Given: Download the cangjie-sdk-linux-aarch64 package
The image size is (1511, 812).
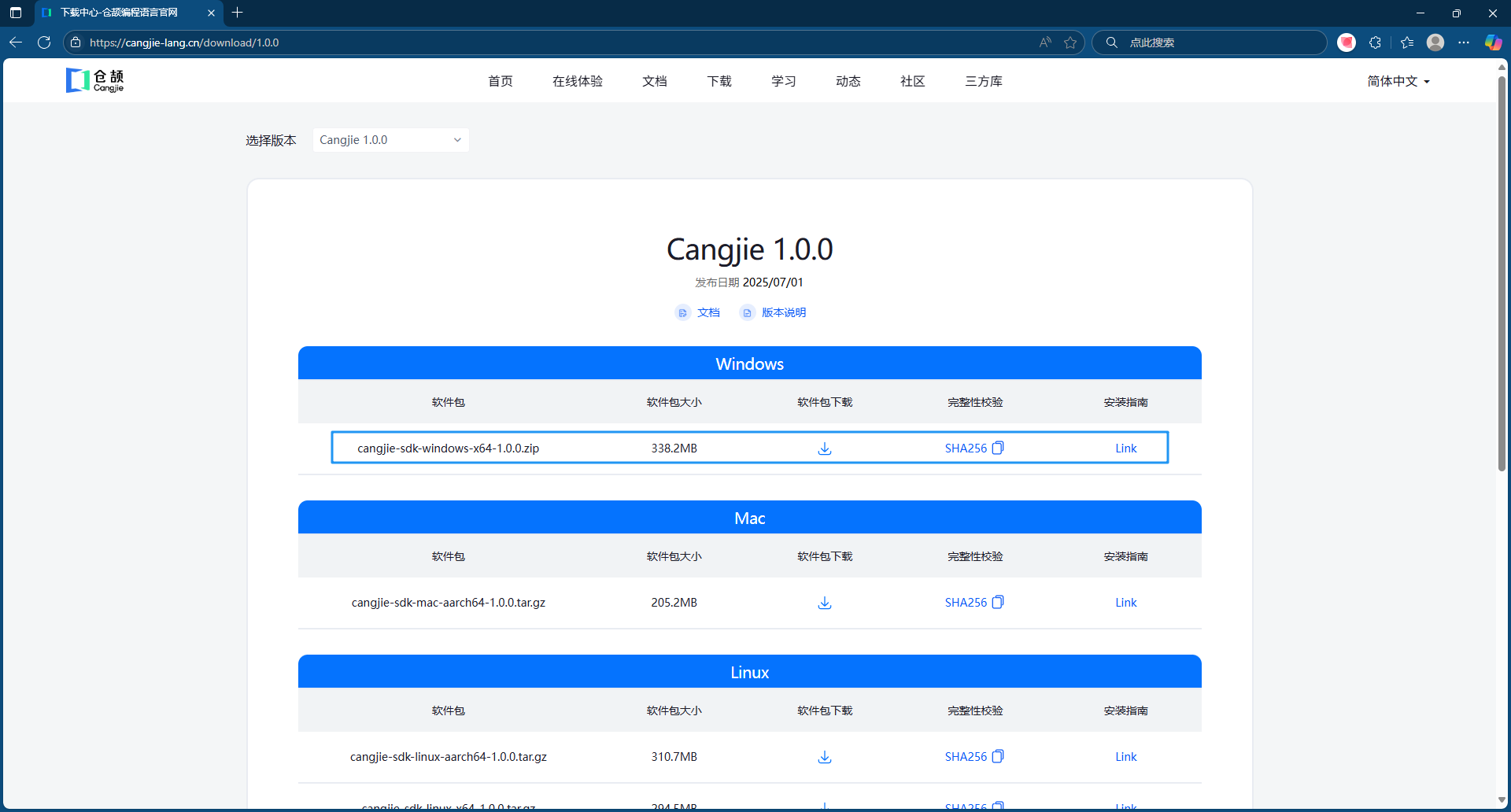Looking at the screenshot, I should pos(825,757).
